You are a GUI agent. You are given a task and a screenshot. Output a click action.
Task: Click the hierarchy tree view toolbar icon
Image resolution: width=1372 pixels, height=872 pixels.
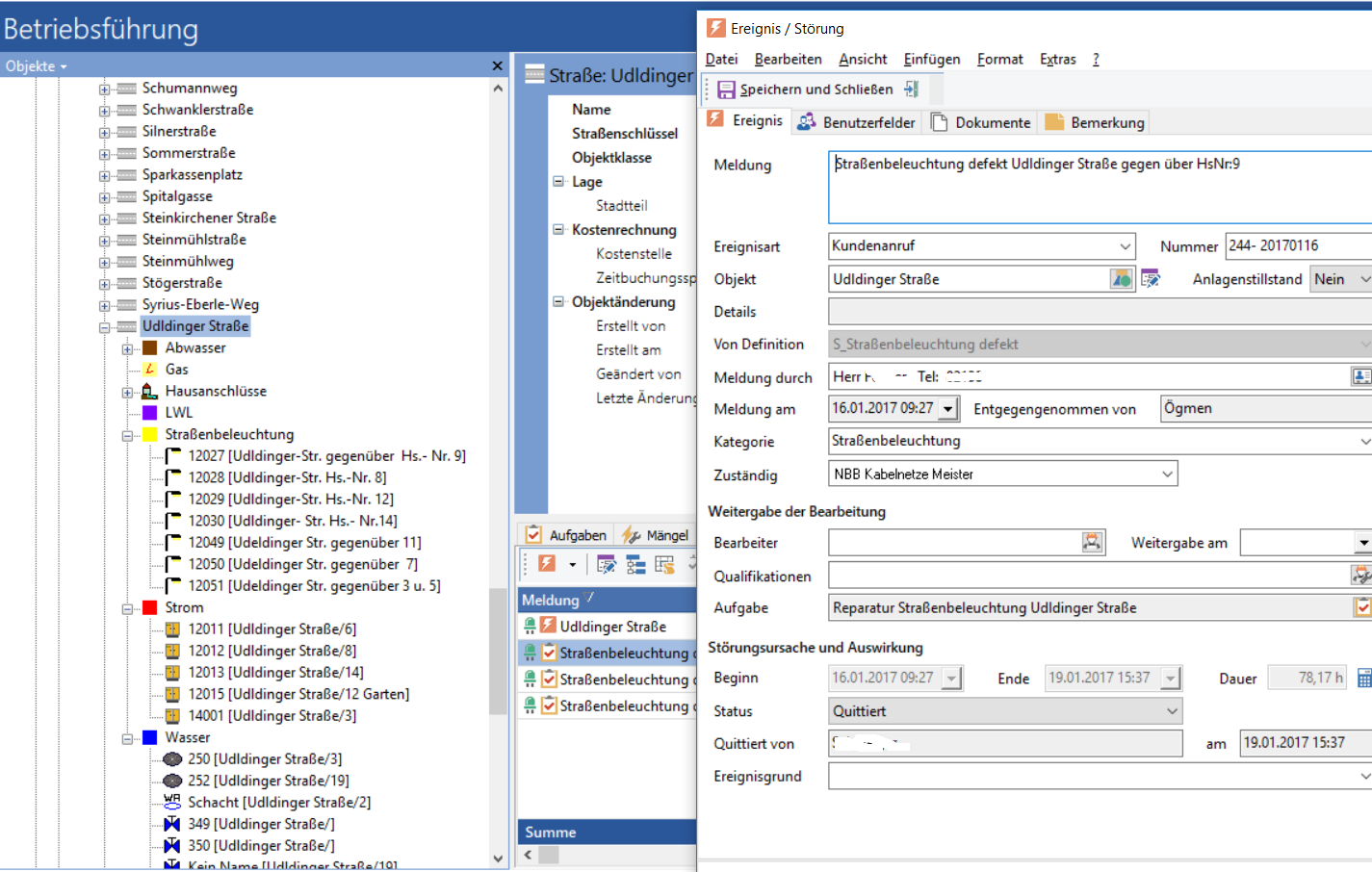point(635,564)
